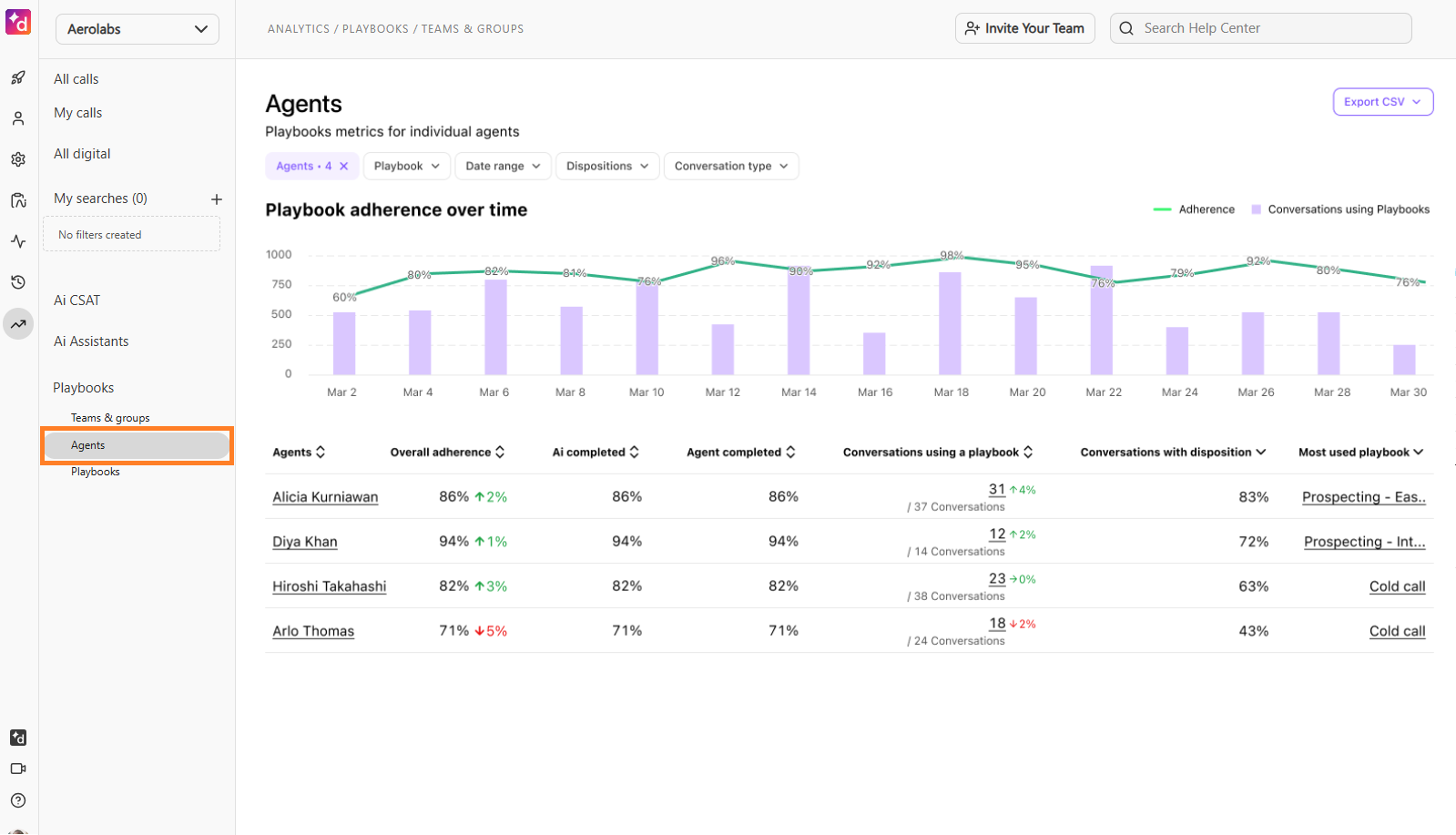
Task: Open Diya's 12 playbook conversations link
Action: (997, 535)
